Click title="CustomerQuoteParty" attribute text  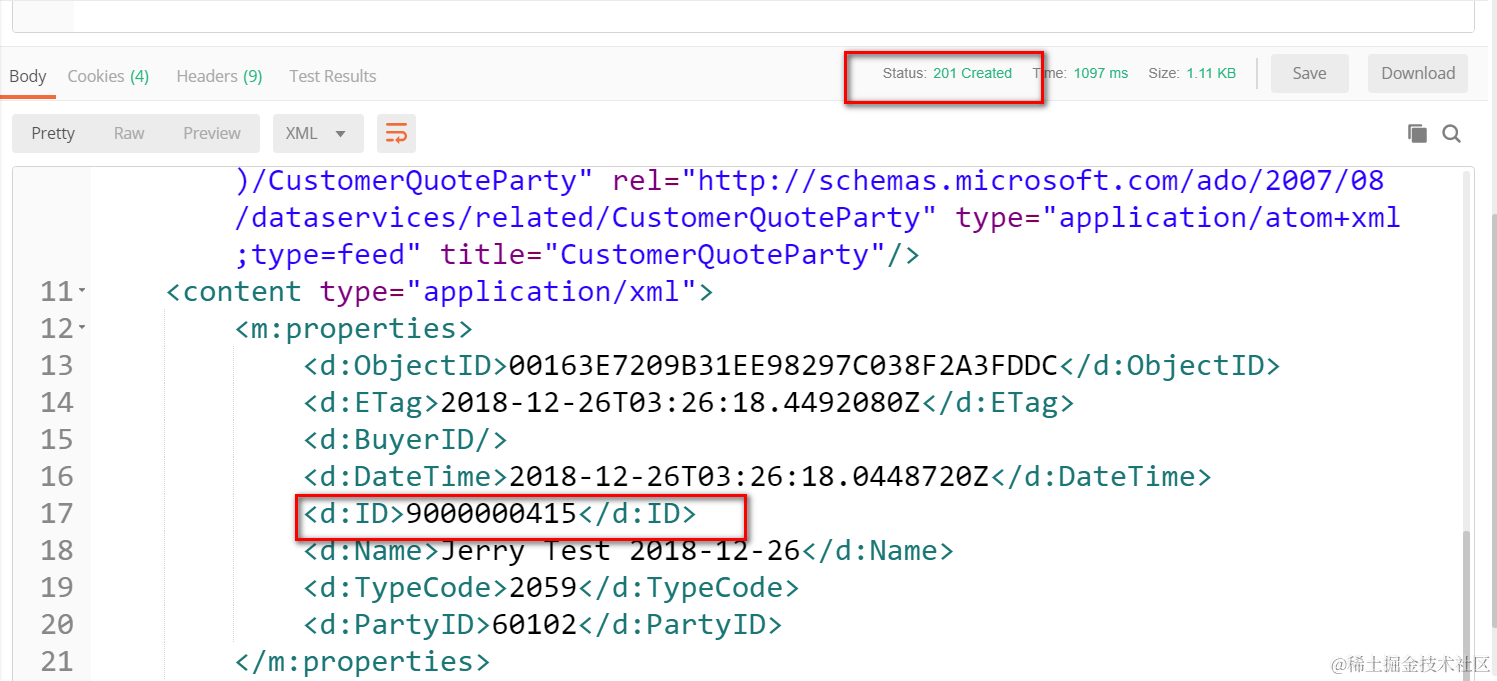pyautogui.click(x=663, y=254)
